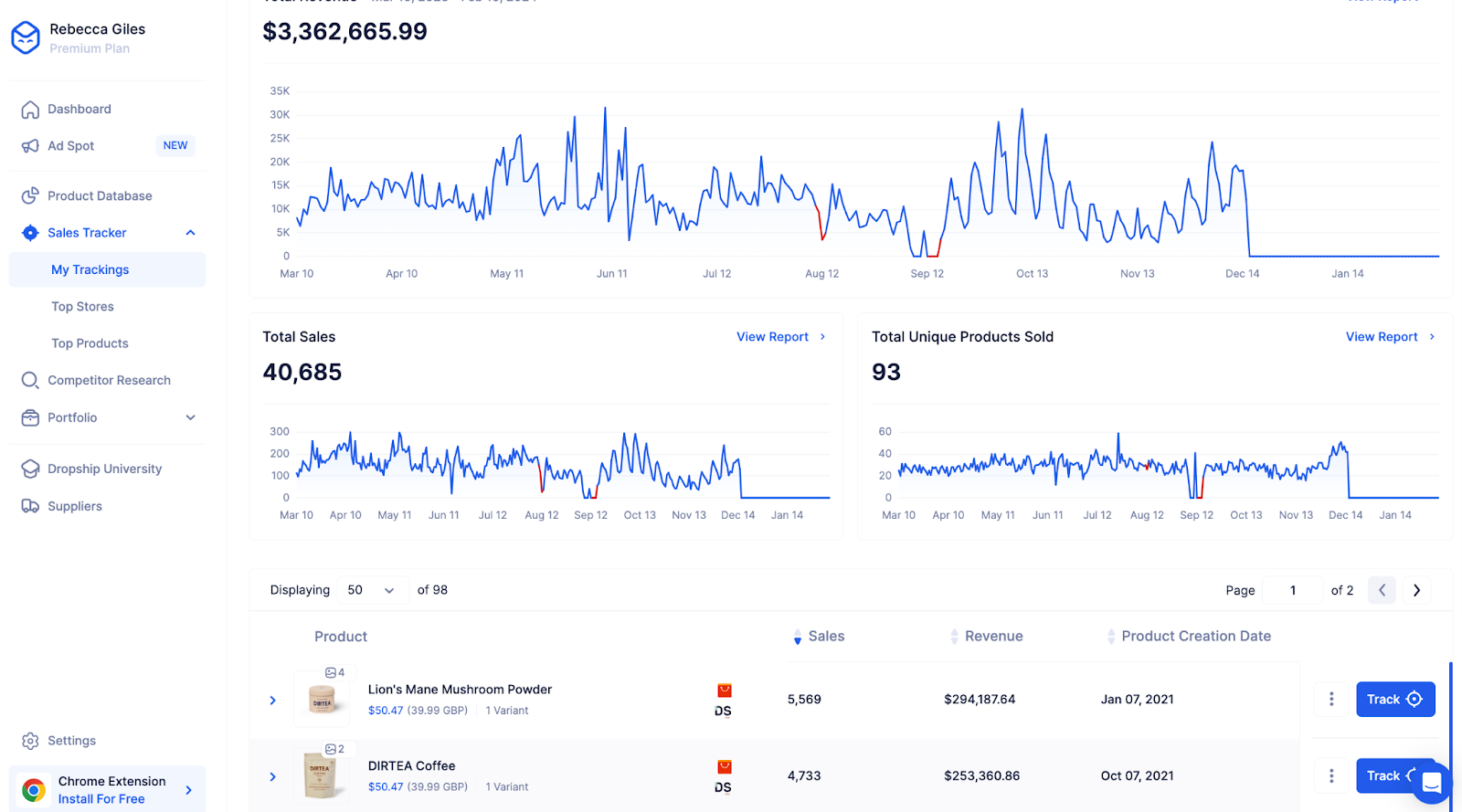Expand the Portfolio submenu

click(190, 417)
